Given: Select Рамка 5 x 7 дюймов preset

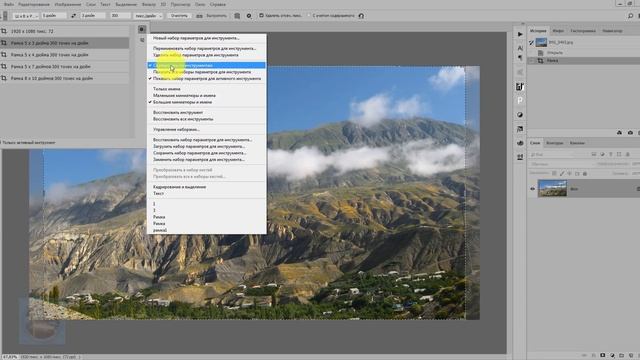Looking at the screenshot, I should [64, 66].
